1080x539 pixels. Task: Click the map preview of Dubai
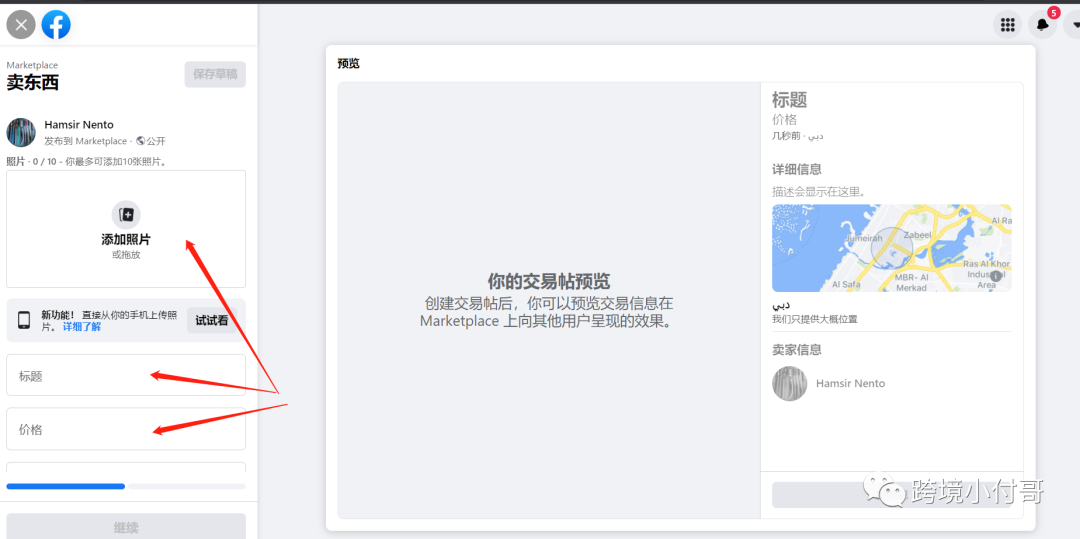[x=891, y=248]
